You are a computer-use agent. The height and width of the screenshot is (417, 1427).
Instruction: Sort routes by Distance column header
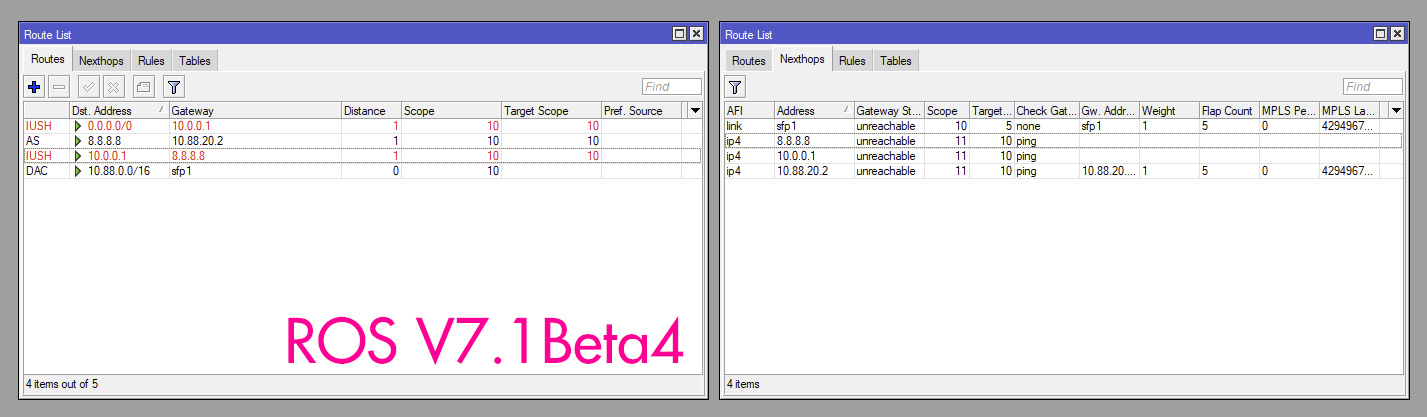(371, 110)
